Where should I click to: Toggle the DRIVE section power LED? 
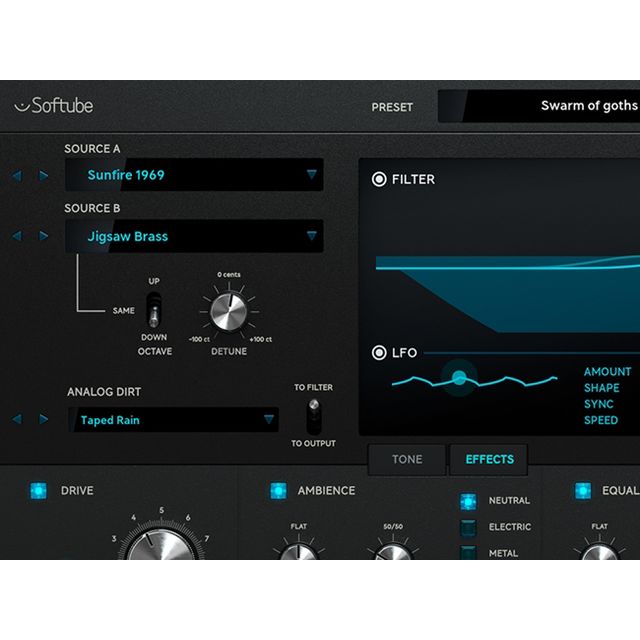[38, 491]
